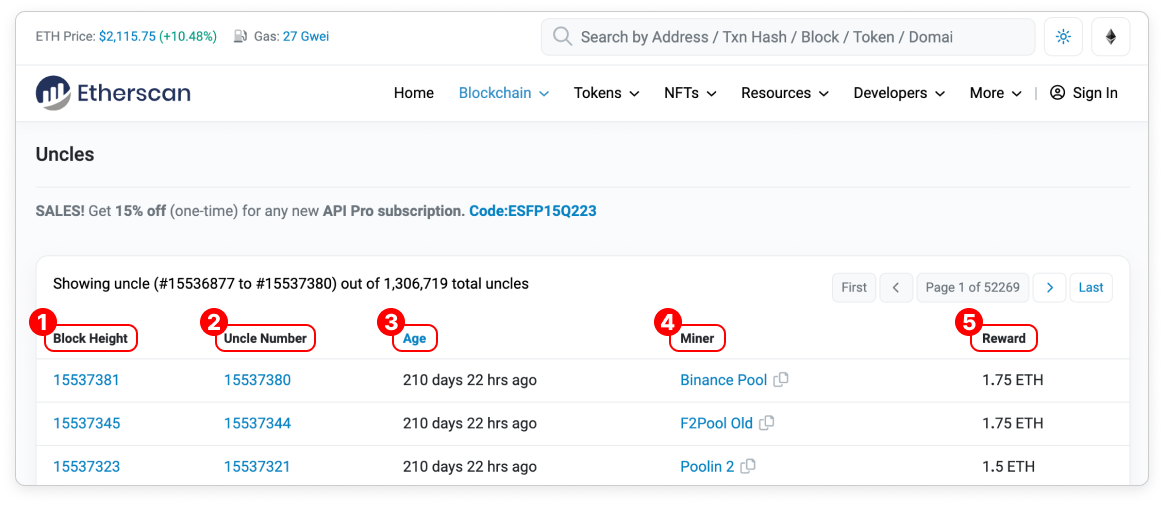Image resolution: width=1164 pixels, height=505 pixels.
Task: Click the gas pump icon
Action: click(x=240, y=37)
